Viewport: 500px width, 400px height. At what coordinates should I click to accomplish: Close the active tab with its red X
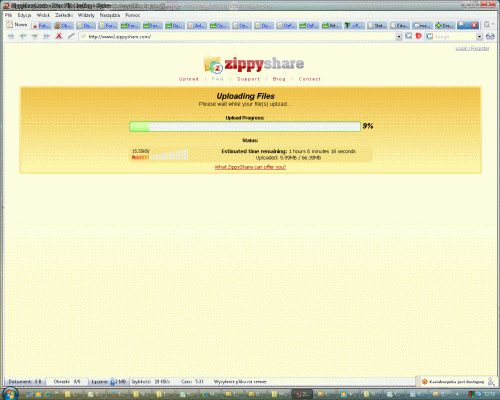click(474, 25)
